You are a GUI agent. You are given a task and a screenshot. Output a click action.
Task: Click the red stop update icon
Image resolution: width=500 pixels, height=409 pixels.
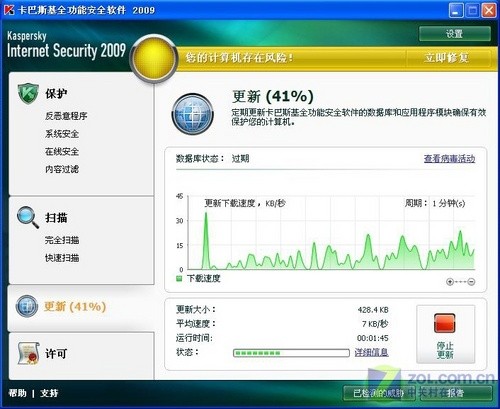pyautogui.click(x=445, y=323)
